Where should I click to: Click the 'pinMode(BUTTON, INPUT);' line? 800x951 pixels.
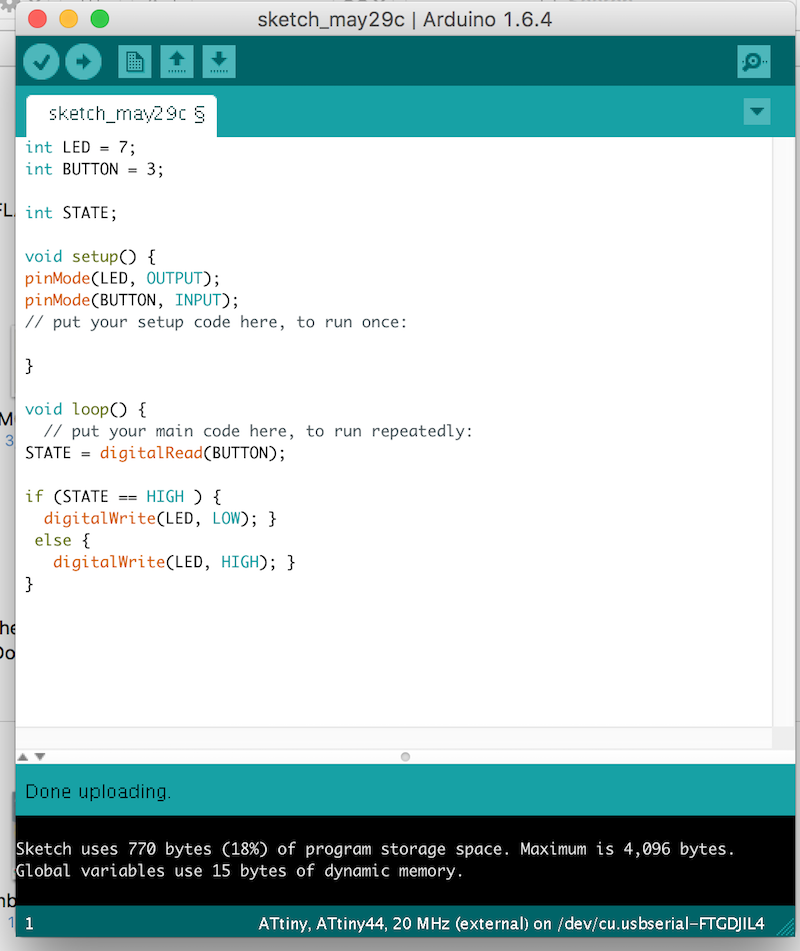click(x=132, y=300)
